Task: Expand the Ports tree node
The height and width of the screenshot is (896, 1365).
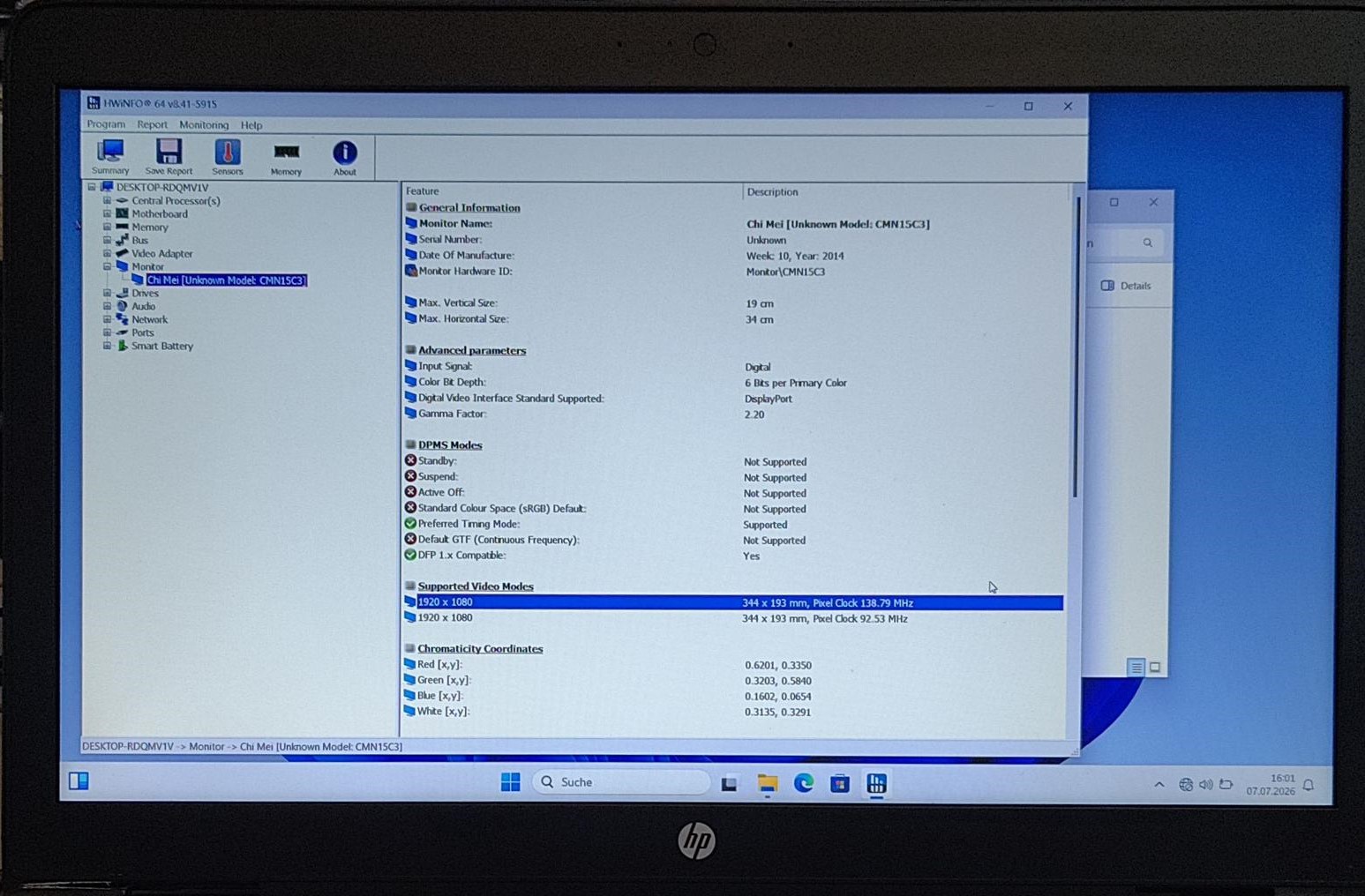Action: [x=108, y=332]
